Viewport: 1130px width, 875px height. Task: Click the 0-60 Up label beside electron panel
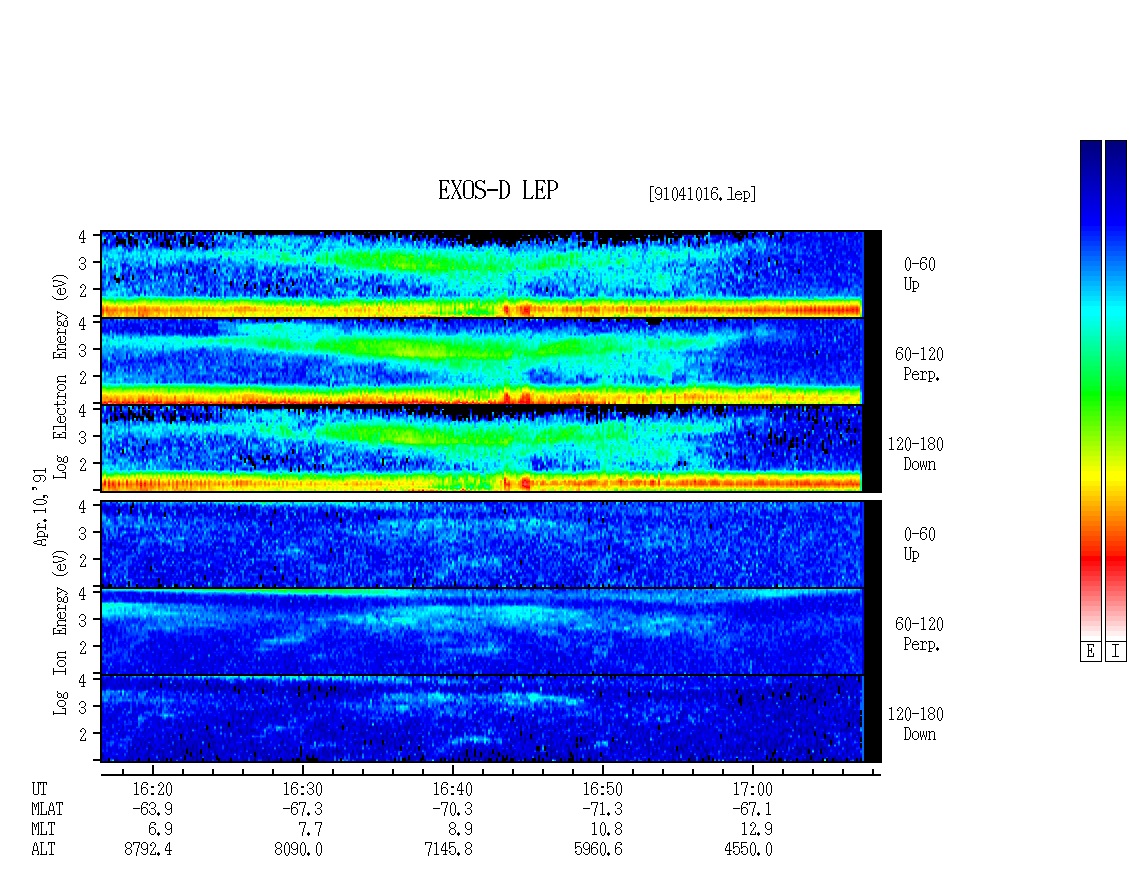[x=920, y=274]
